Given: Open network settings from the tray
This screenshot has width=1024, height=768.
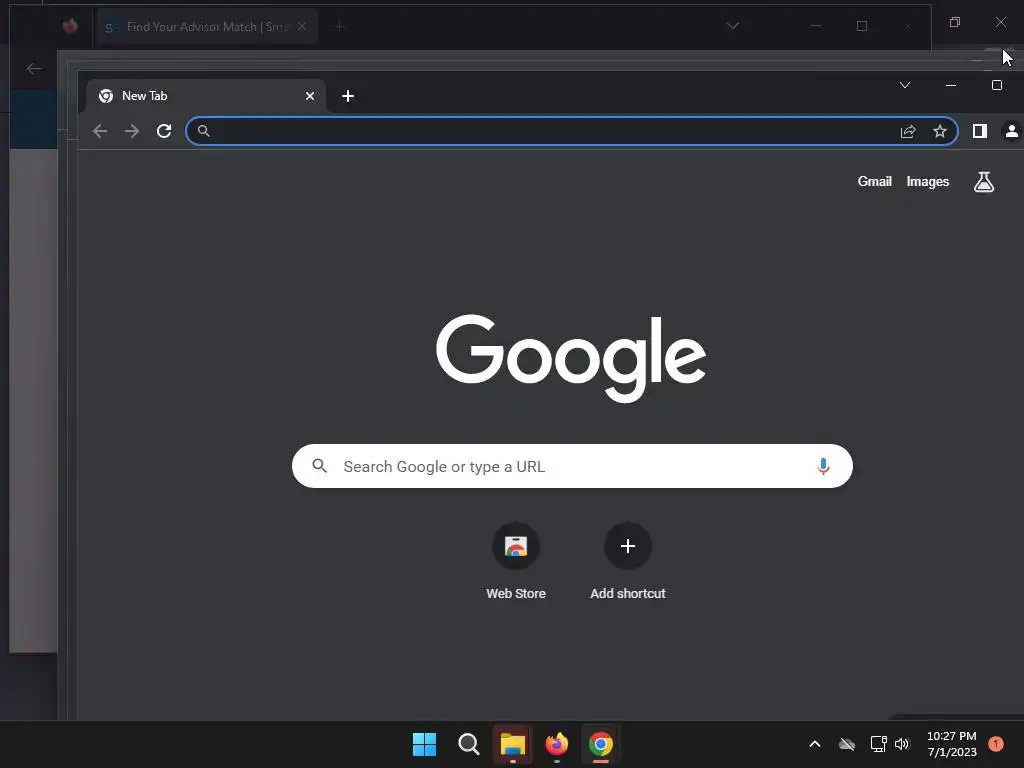Looking at the screenshot, I should (878, 744).
